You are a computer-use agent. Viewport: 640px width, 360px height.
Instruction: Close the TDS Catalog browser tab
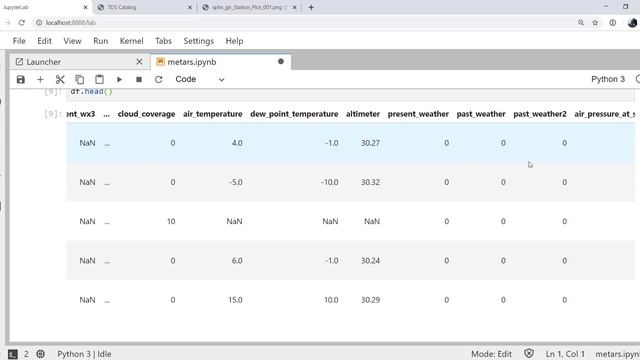click(x=190, y=7)
